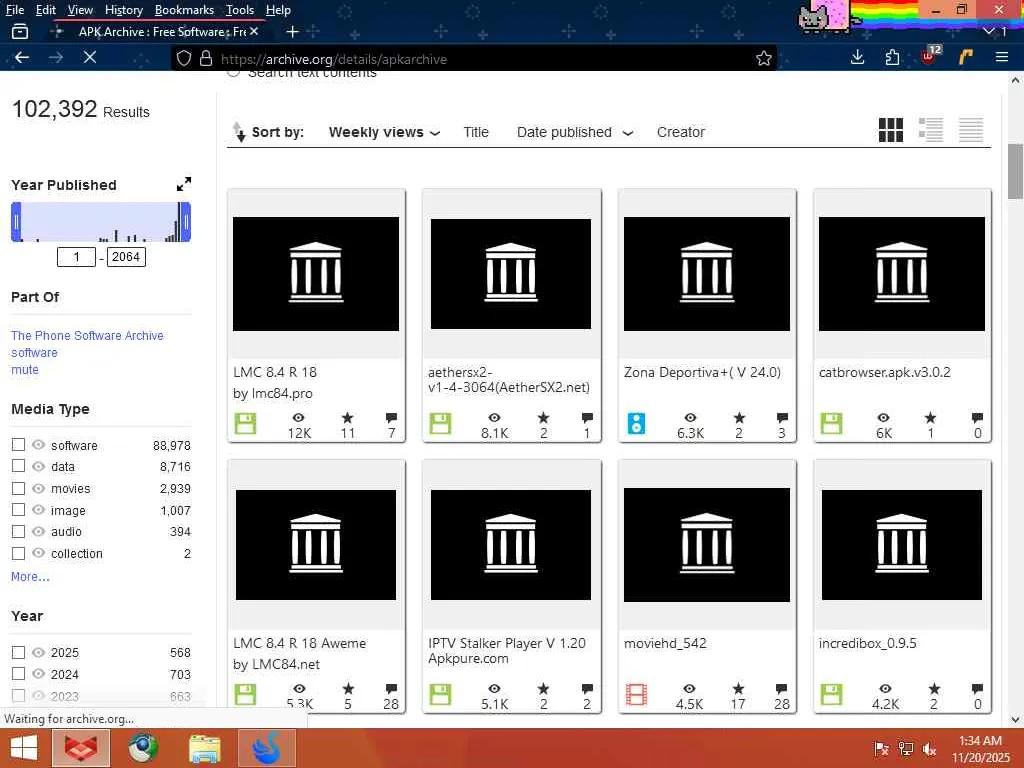Open the mute collection link
Viewport: 1024px width, 768px height.
25,370
